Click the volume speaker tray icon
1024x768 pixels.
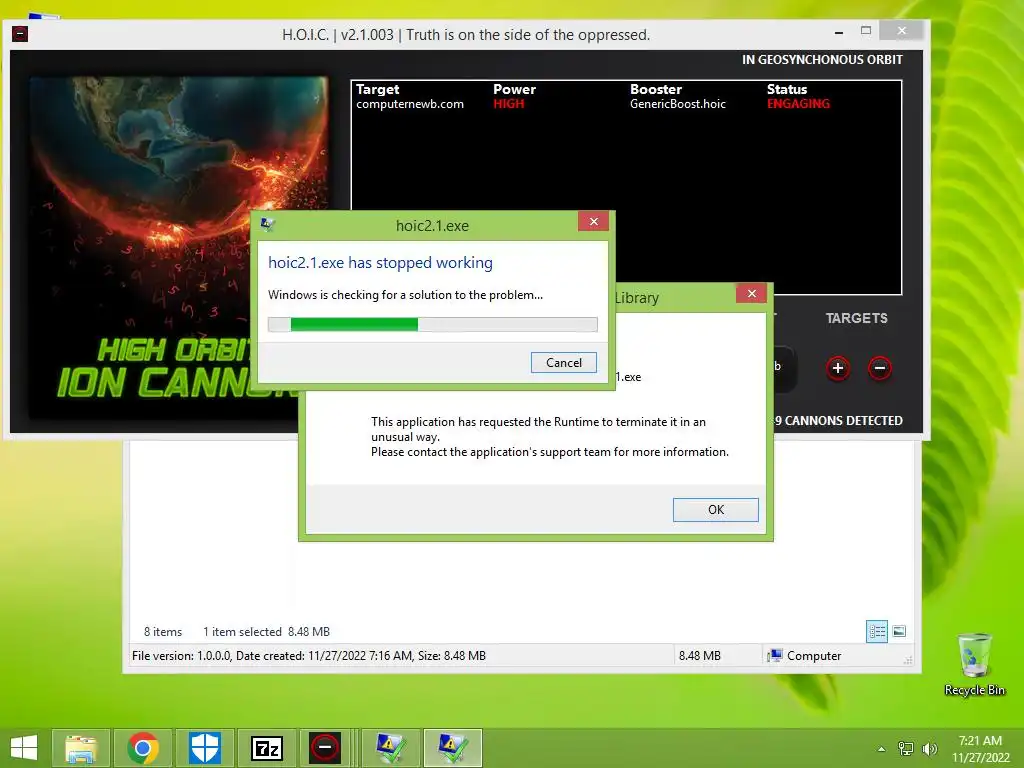click(x=929, y=748)
